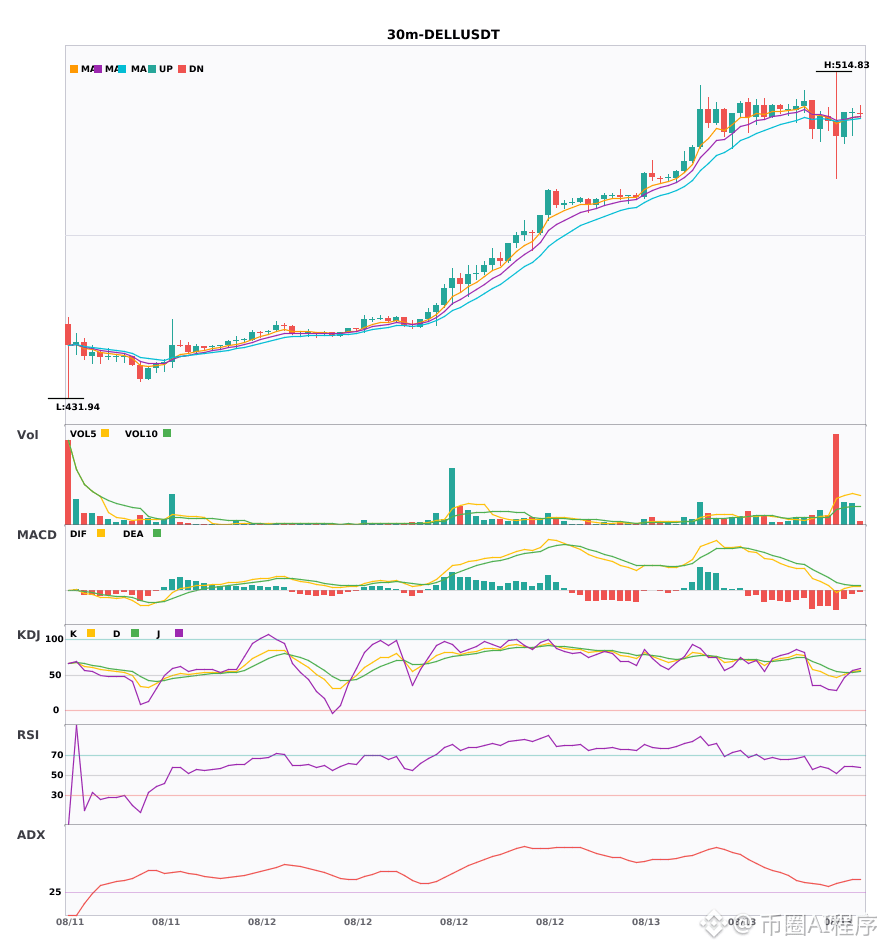This screenshot has width=885, height=950.
Task: Click the MACD panel label
Action: [36, 535]
